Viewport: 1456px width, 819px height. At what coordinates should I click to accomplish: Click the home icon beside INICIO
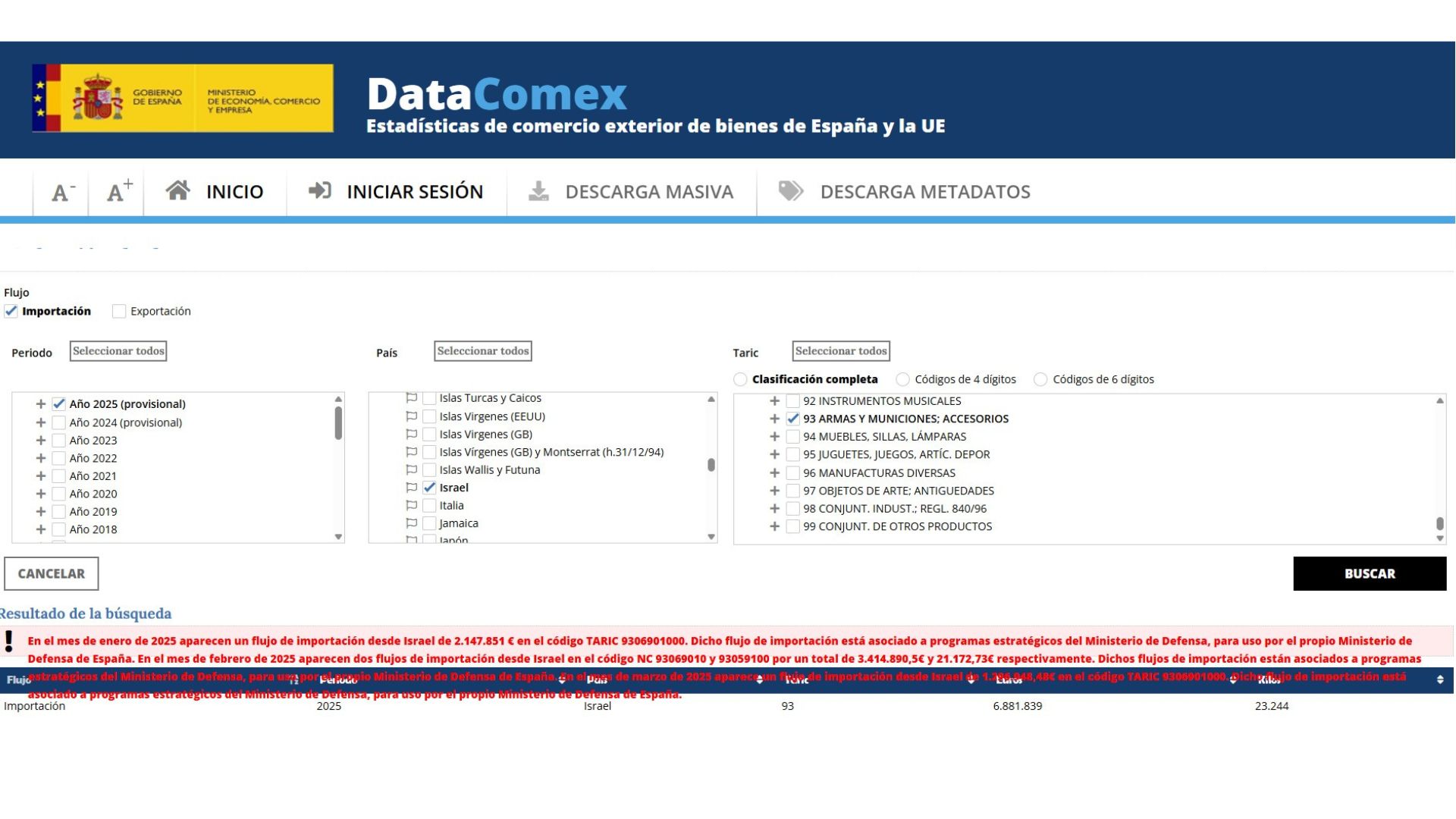(x=177, y=190)
